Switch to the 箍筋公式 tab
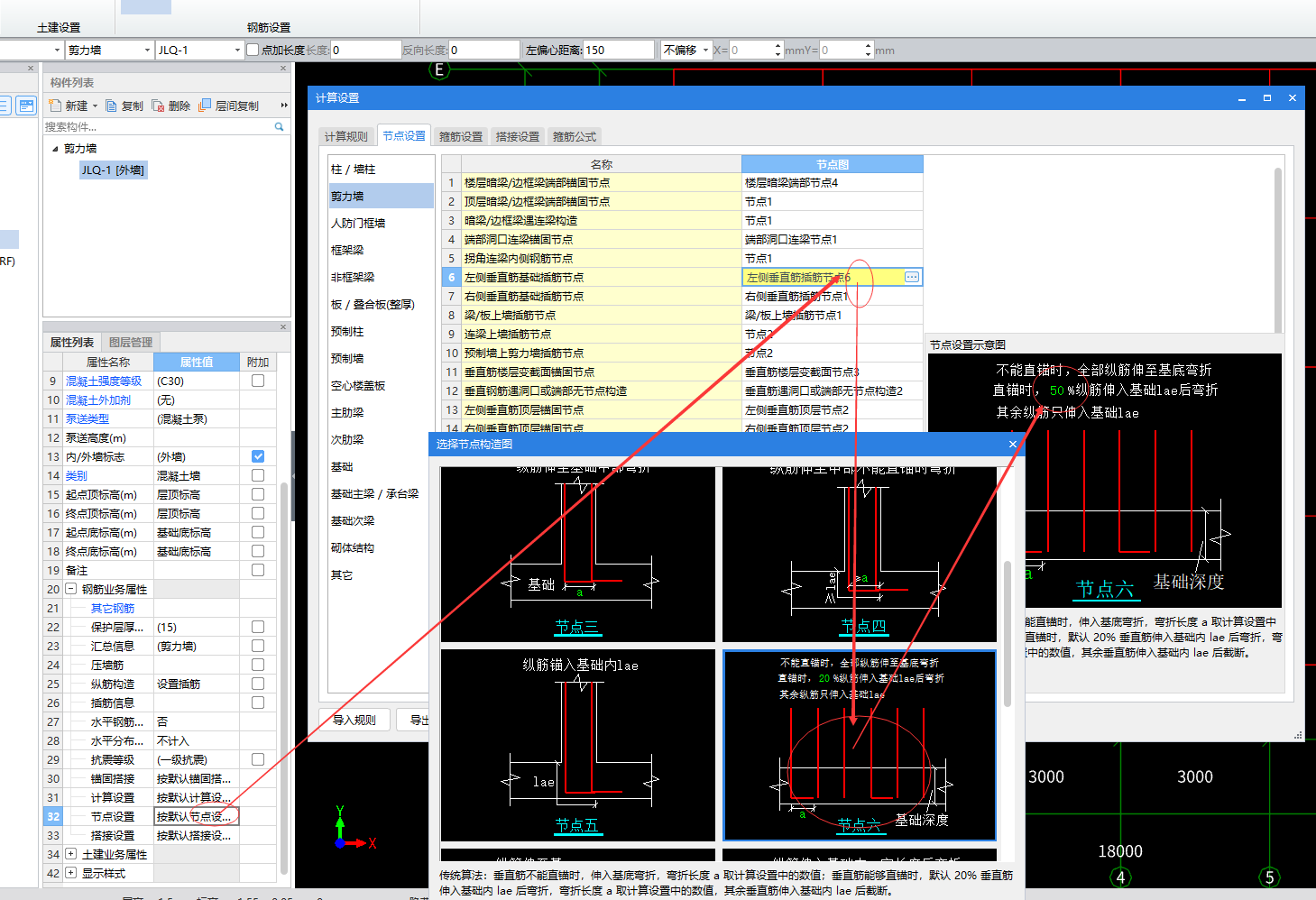Screen dimensions: 1316x900 (x=575, y=136)
